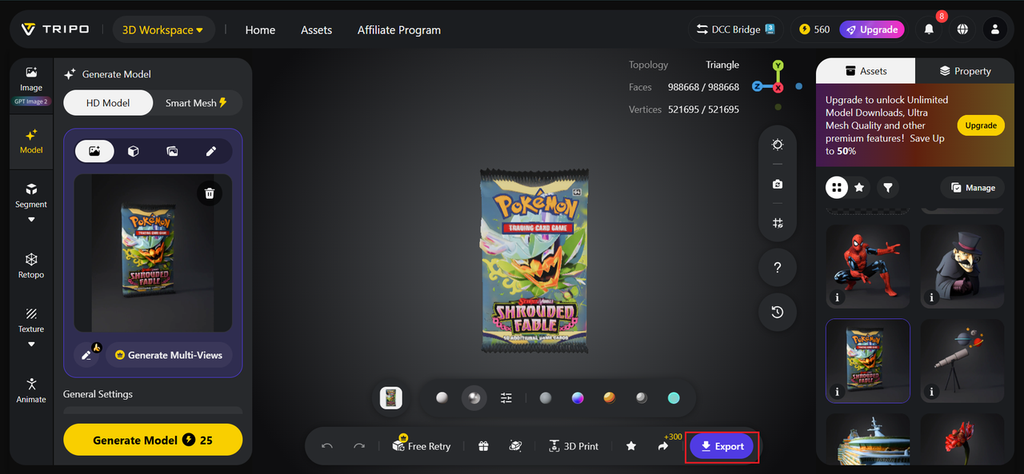Open Affiliate Program menu item
1024x474 pixels.
point(399,30)
